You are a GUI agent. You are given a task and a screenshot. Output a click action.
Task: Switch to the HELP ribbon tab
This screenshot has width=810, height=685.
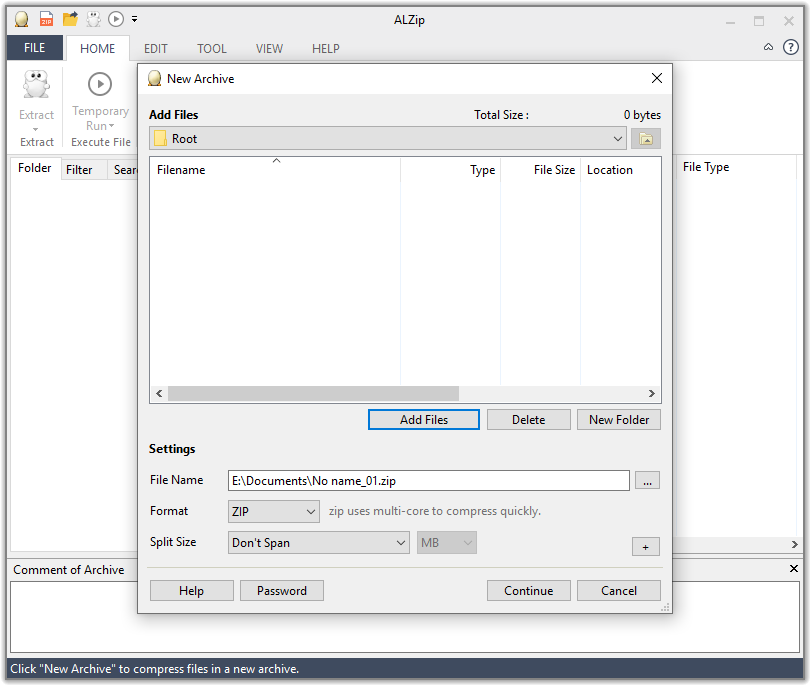(x=325, y=49)
